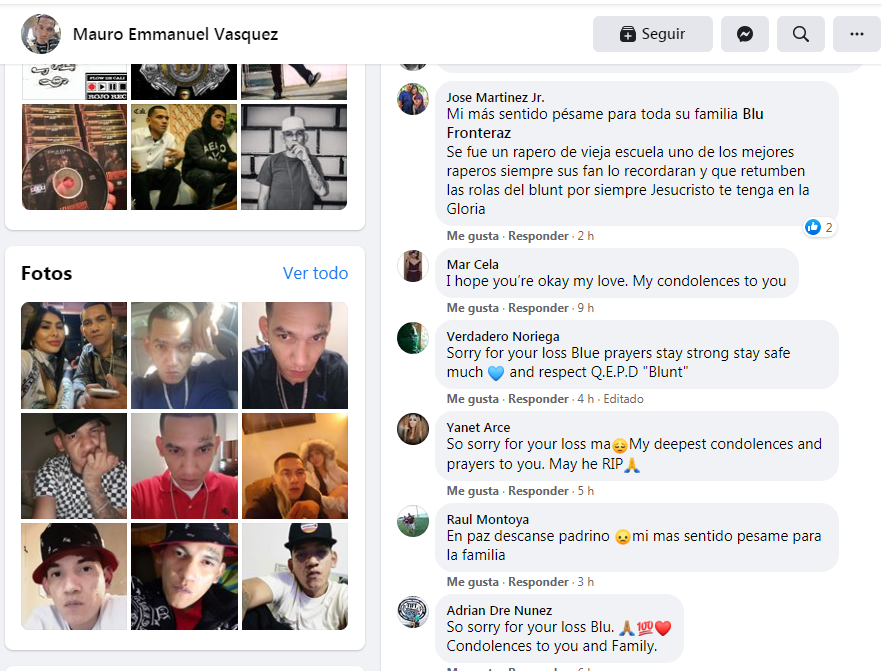Click the search magnifier icon
Image resolution: width=881 pixels, height=671 pixels.
(801, 34)
